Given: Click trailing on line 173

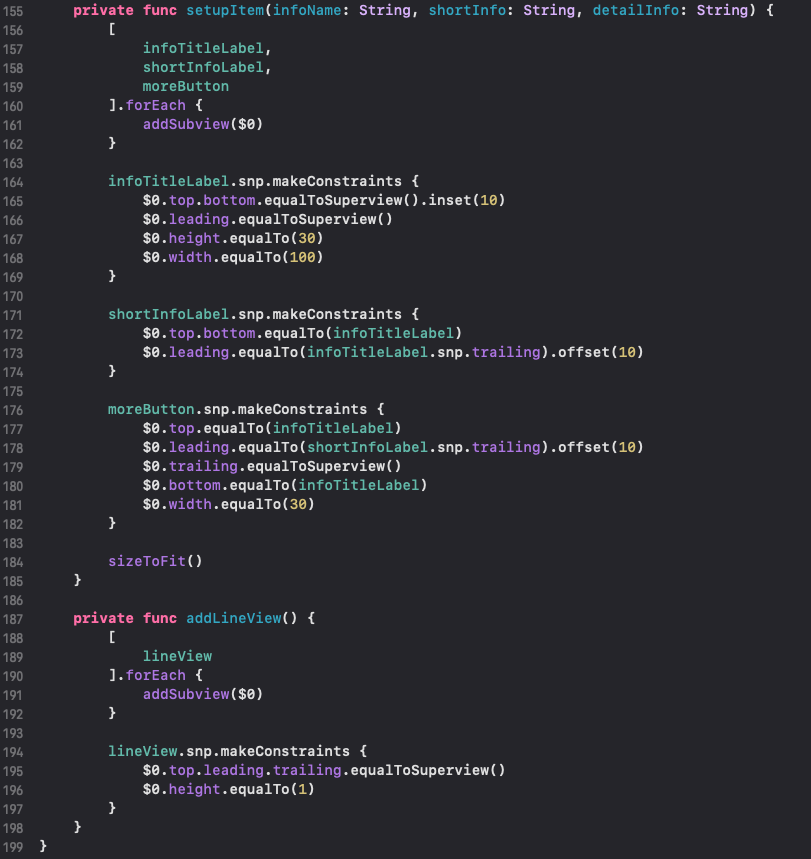Looking at the screenshot, I should (x=506, y=352).
